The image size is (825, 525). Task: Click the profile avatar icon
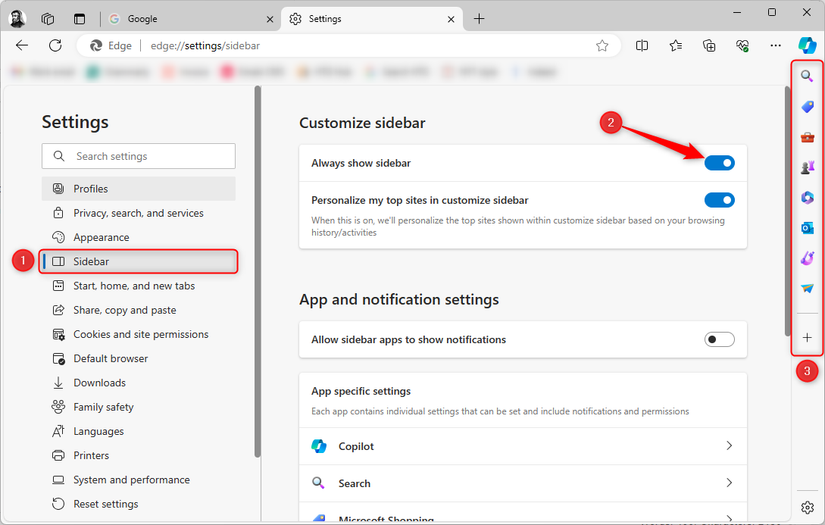coord(17,18)
